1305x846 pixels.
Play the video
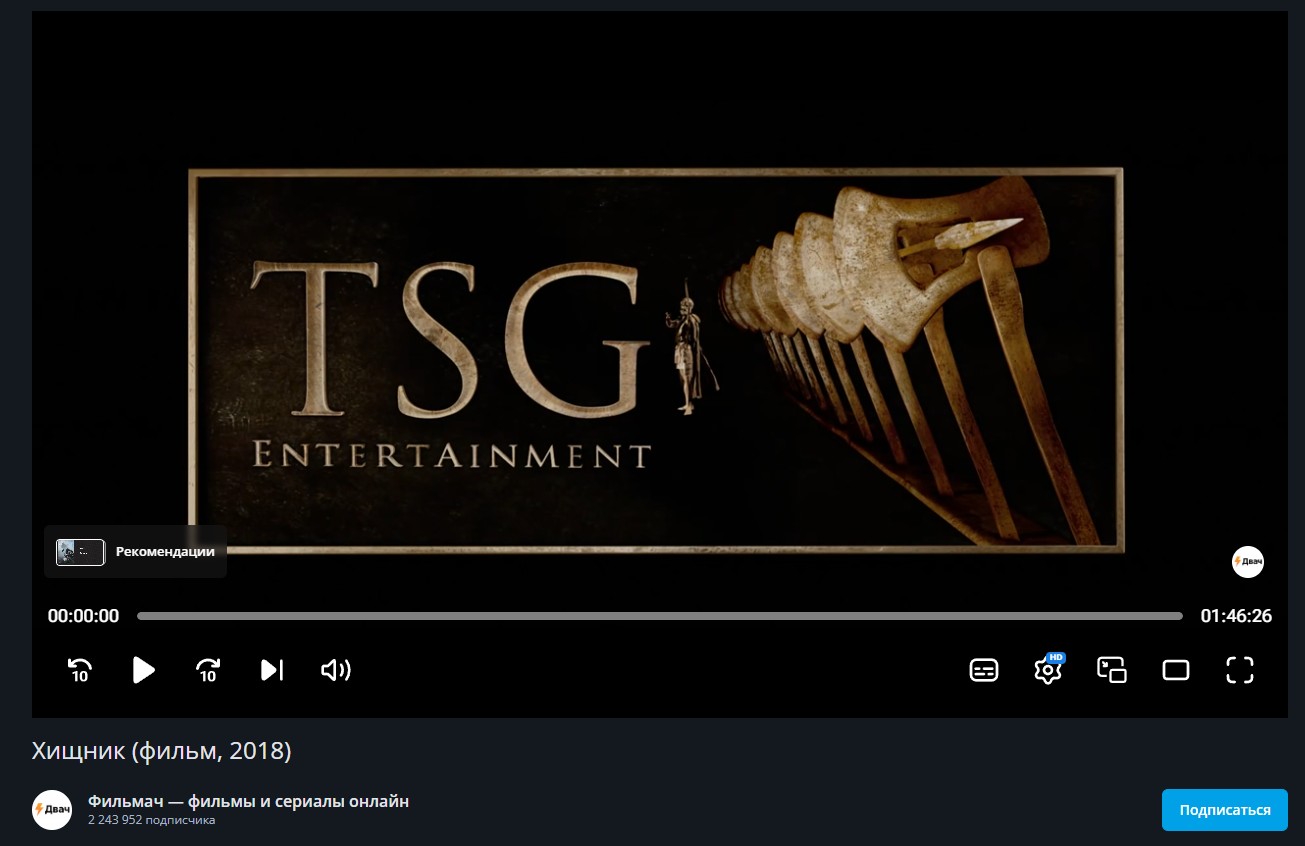point(144,670)
